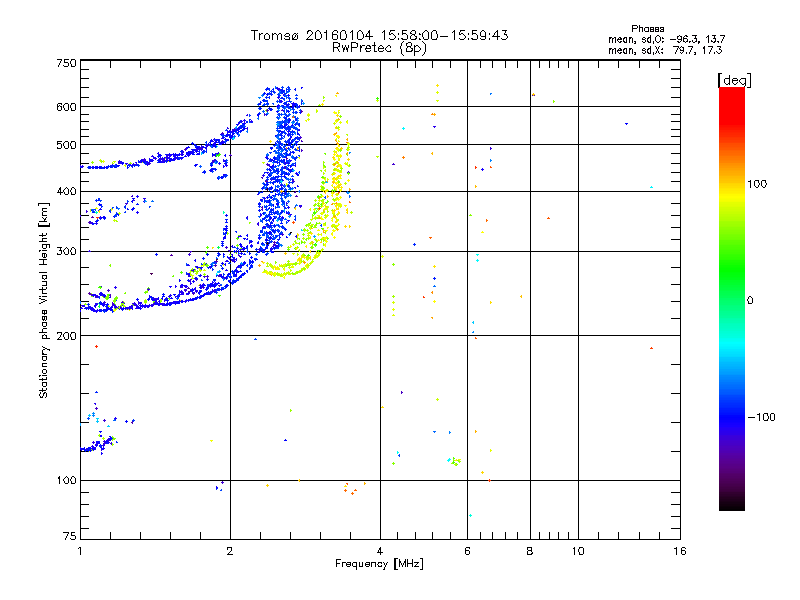Click the '[deg]' colorbar unit label
Image resolution: width=800 pixels, height=600 pixels.
pyautogui.click(x=734, y=80)
